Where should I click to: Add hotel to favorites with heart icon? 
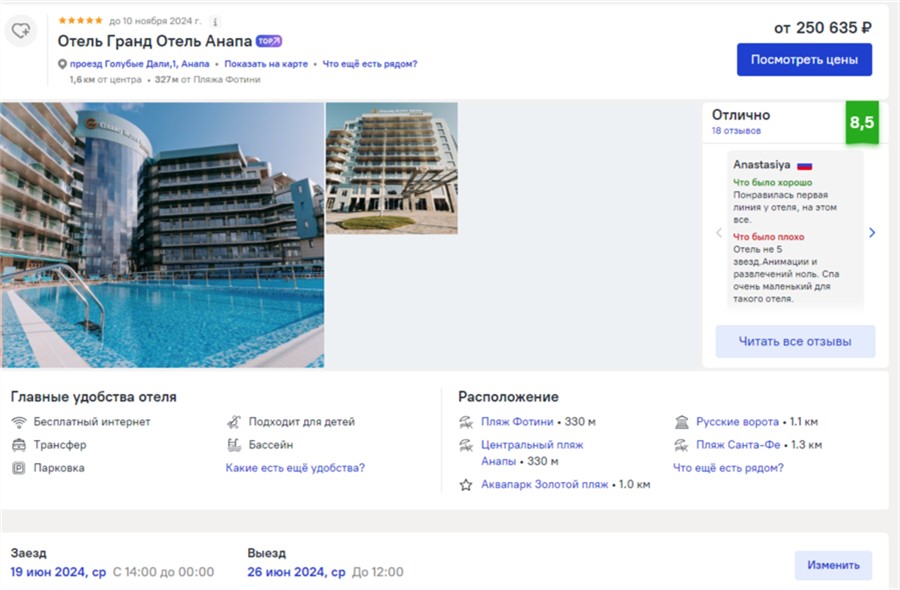coord(21,31)
